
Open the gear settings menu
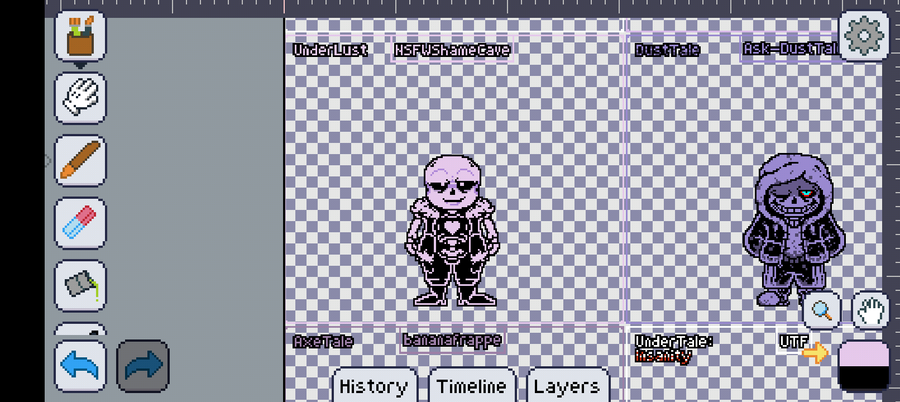point(864,36)
